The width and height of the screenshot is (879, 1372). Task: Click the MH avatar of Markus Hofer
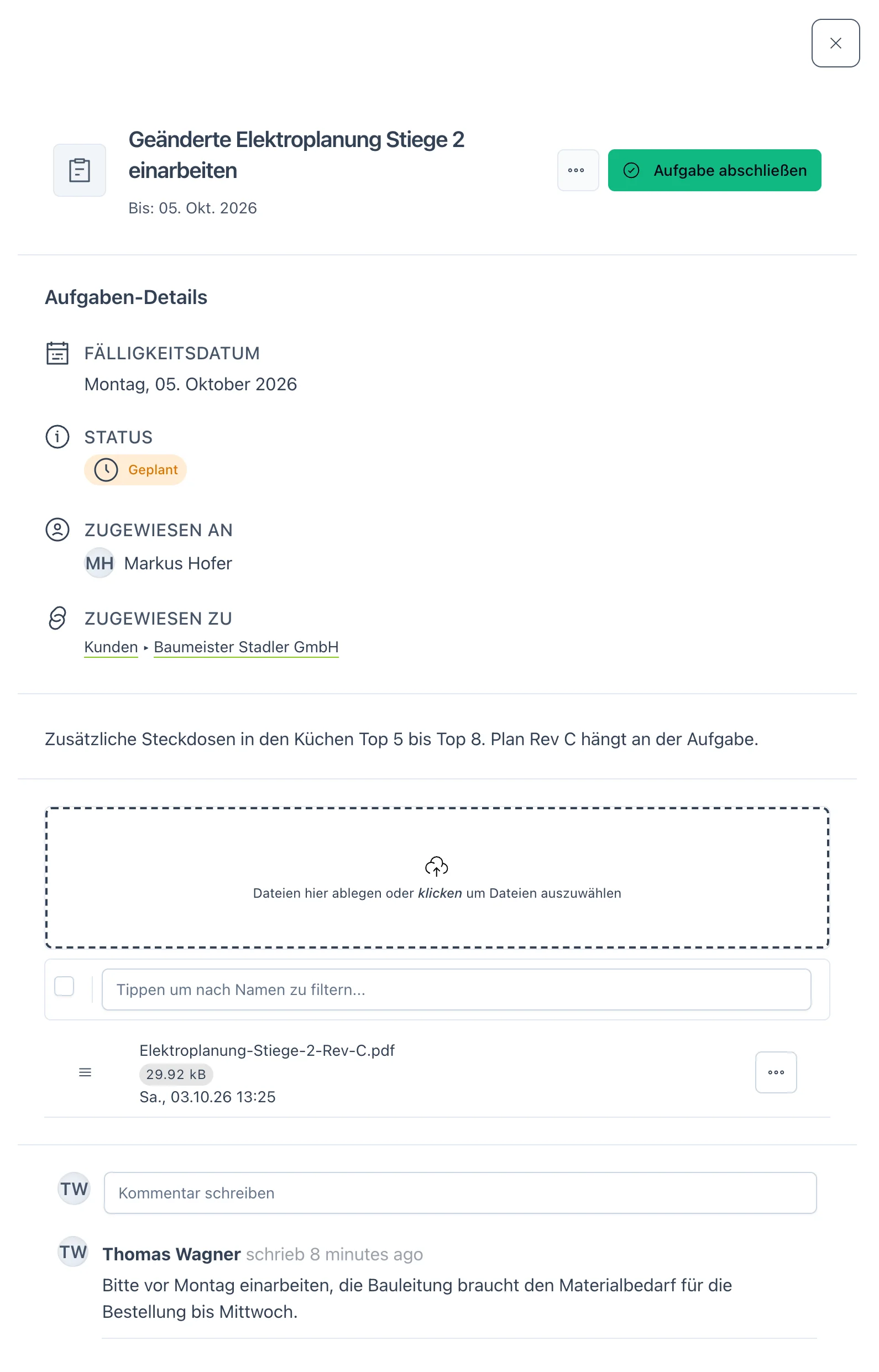(100, 563)
